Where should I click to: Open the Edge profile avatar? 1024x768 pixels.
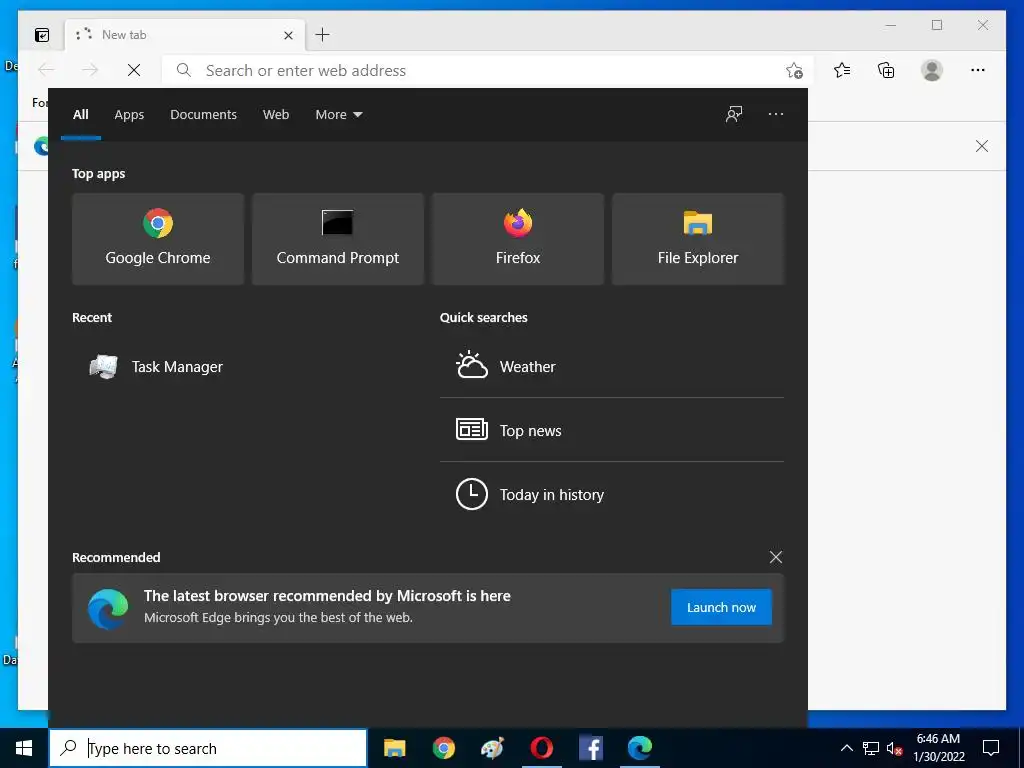pyautogui.click(x=932, y=70)
